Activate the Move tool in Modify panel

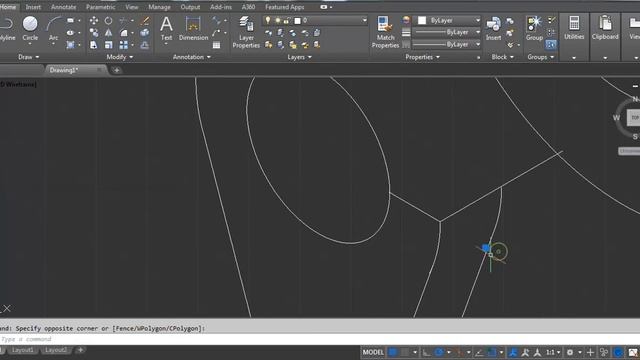(x=93, y=20)
